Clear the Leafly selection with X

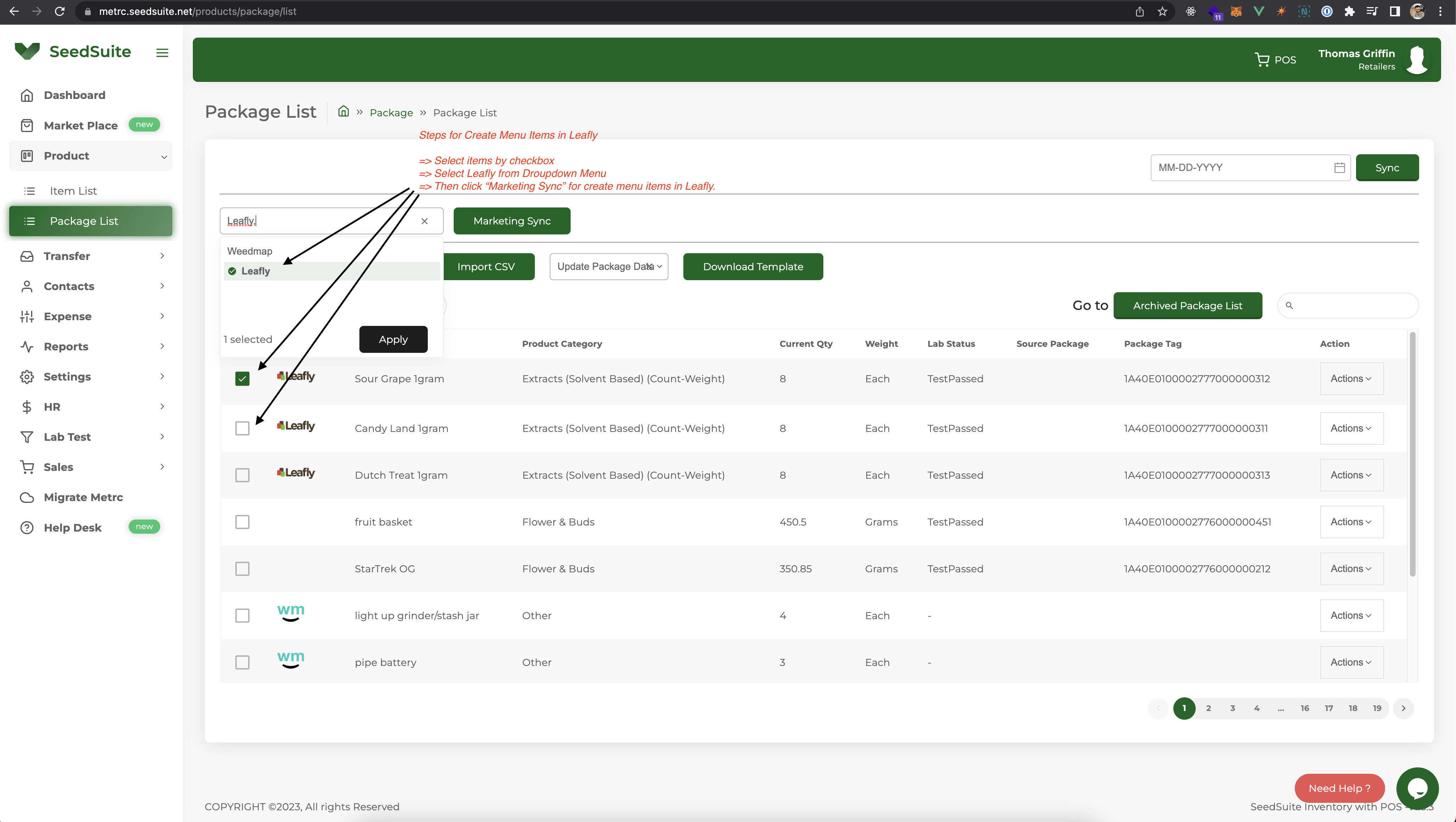425,221
